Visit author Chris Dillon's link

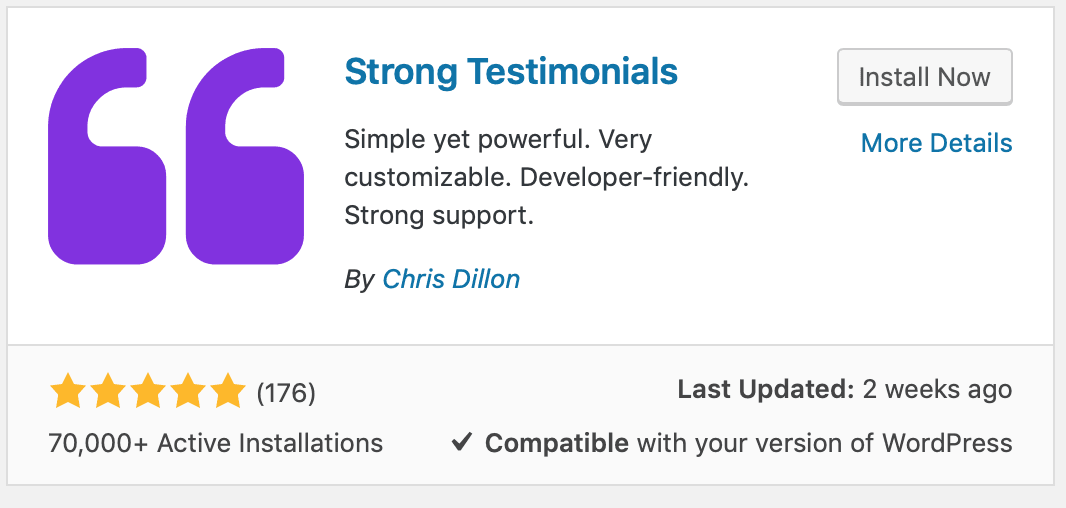451,279
